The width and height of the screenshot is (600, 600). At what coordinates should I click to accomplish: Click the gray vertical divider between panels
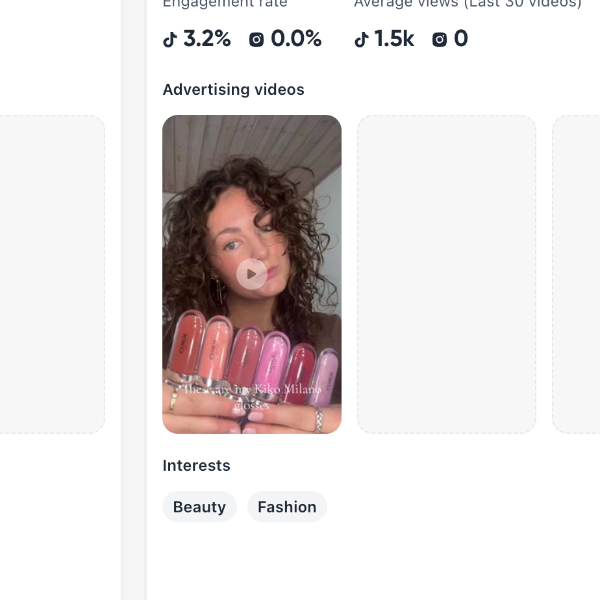click(134, 300)
